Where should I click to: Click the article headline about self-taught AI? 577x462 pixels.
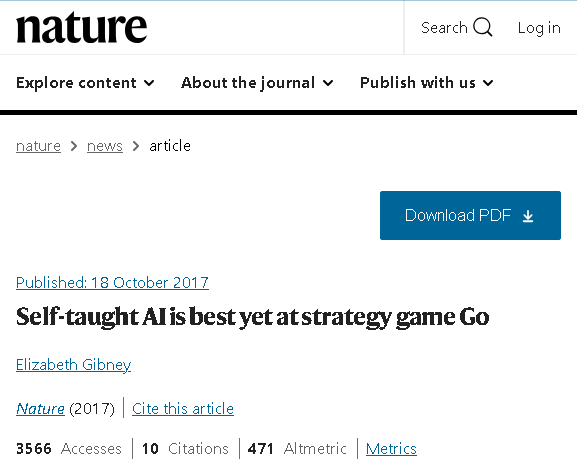click(x=253, y=317)
